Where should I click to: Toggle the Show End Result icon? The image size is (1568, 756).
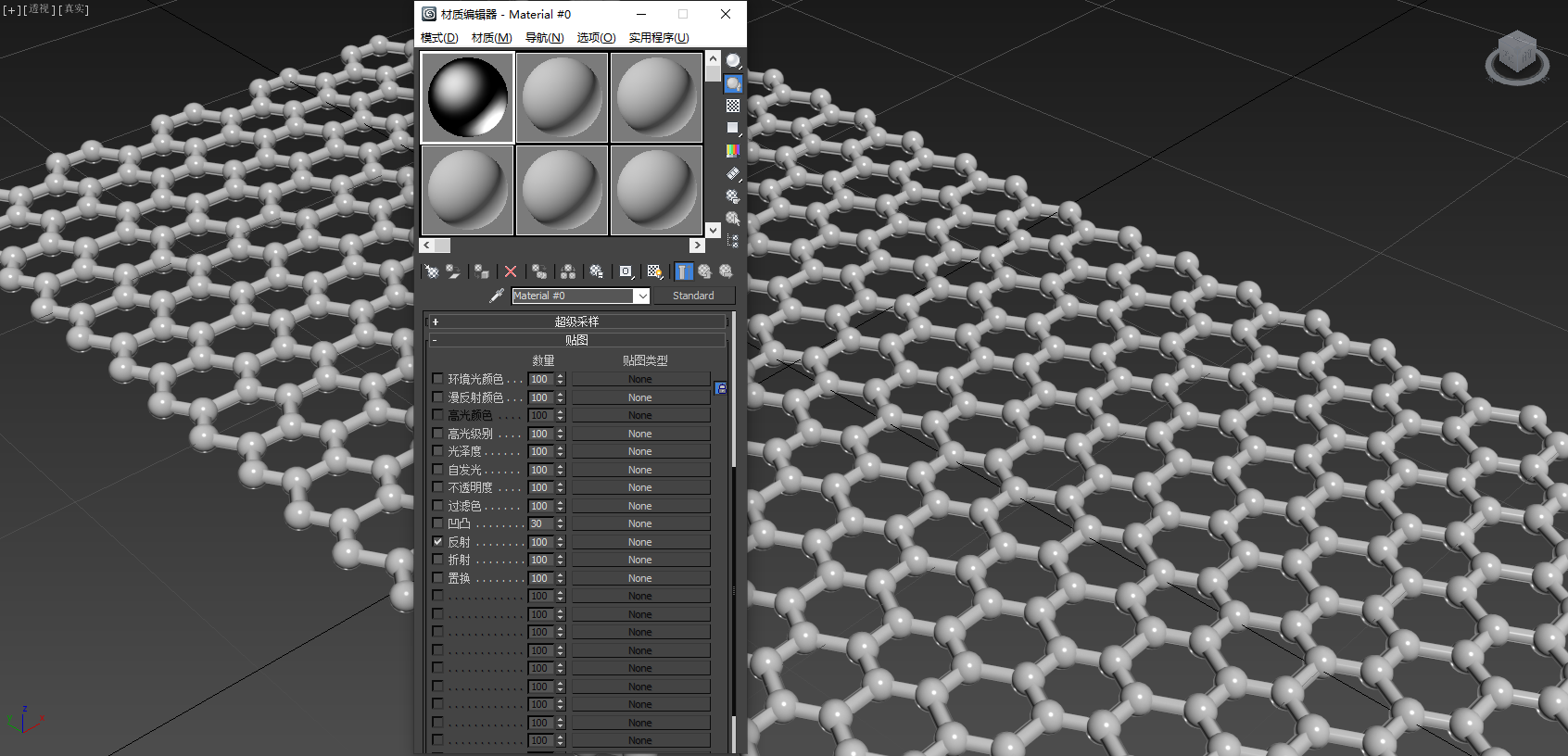coord(683,271)
